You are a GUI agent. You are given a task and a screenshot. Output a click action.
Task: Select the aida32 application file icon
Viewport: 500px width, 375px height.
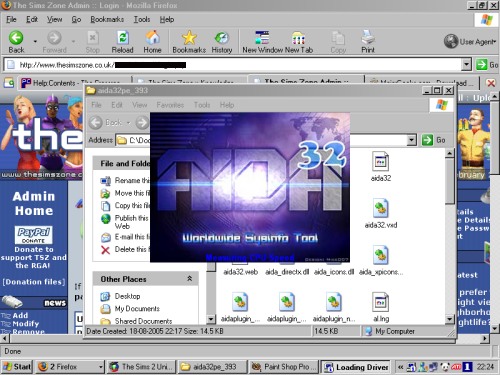click(380, 161)
